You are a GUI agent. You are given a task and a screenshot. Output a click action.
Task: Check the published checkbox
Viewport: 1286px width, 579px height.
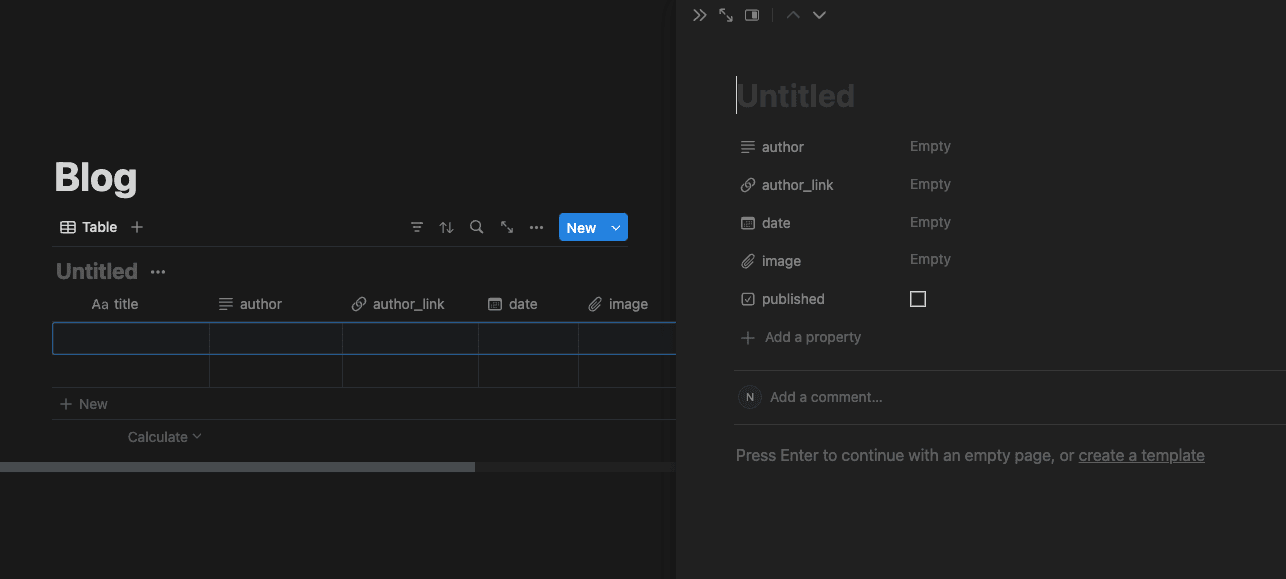918,298
